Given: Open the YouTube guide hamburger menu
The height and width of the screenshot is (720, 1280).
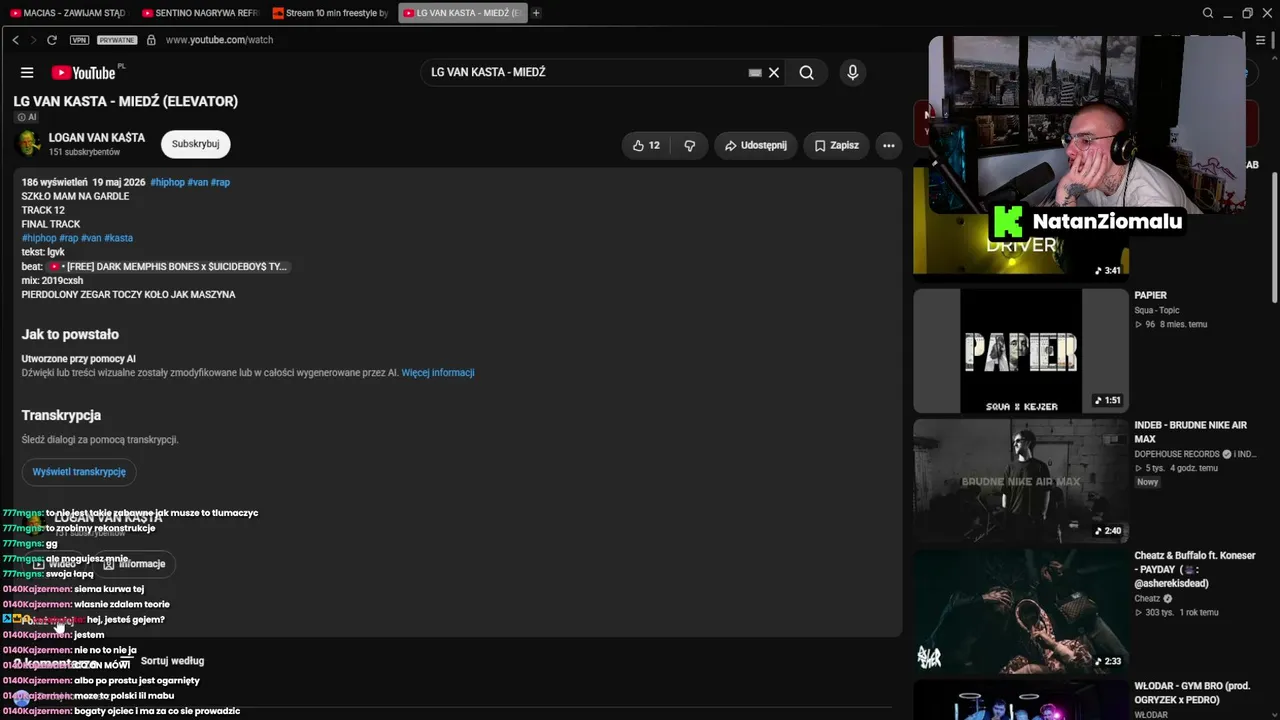Looking at the screenshot, I should [27, 72].
